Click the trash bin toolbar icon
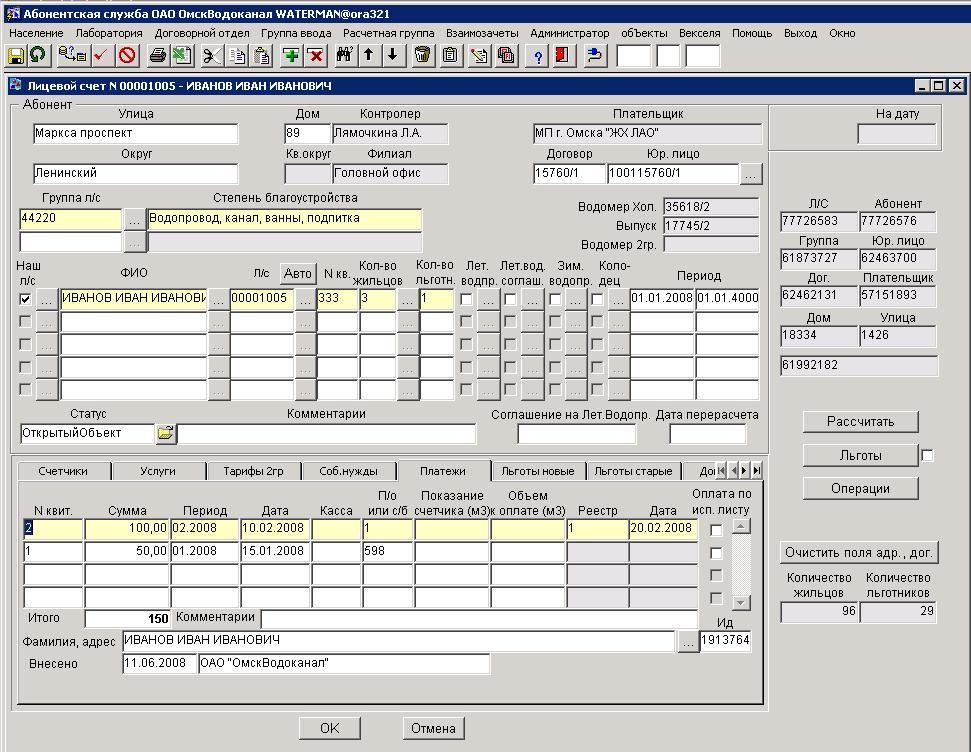 tap(423, 55)
